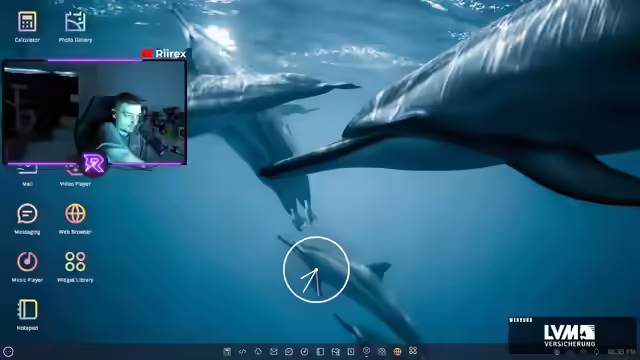Open the notepad taskbar icon
Screen dimensions: 640x360
[320, 351]
